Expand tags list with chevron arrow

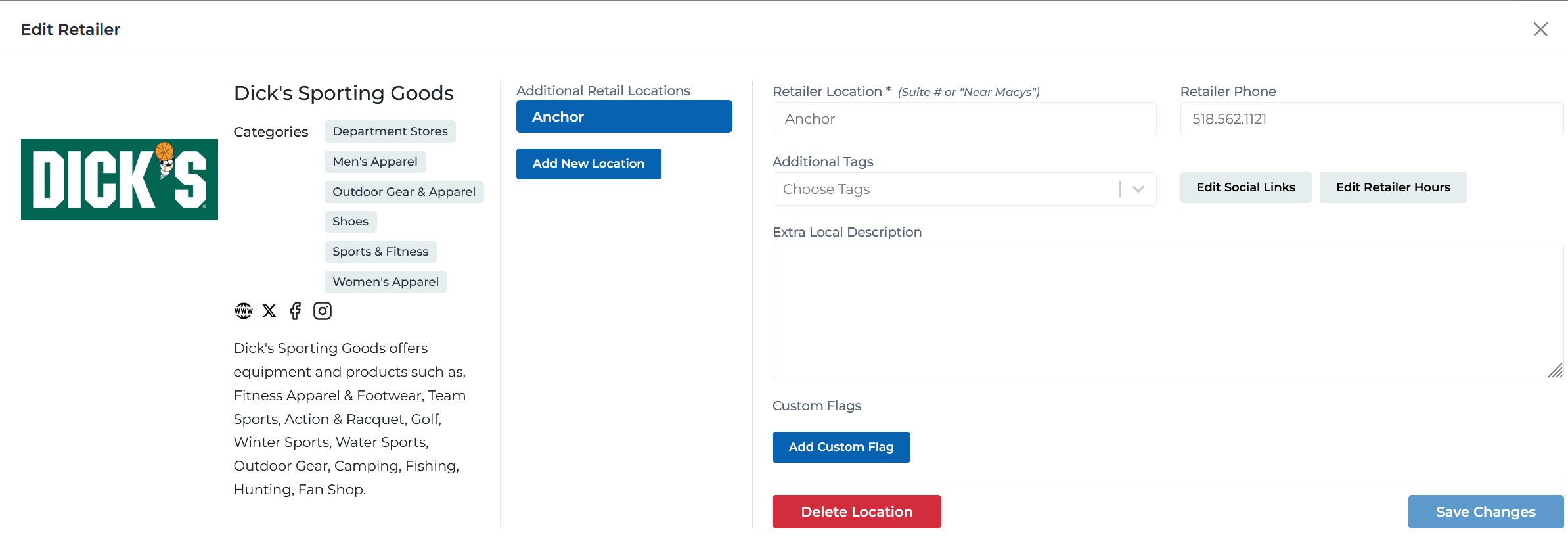pyautogui.click(x=1138, y=189)
